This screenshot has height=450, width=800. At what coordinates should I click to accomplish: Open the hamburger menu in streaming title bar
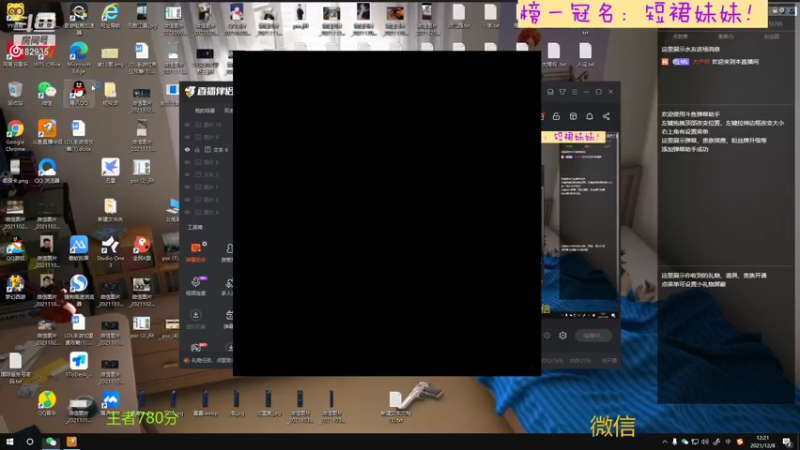coord(574,92)
